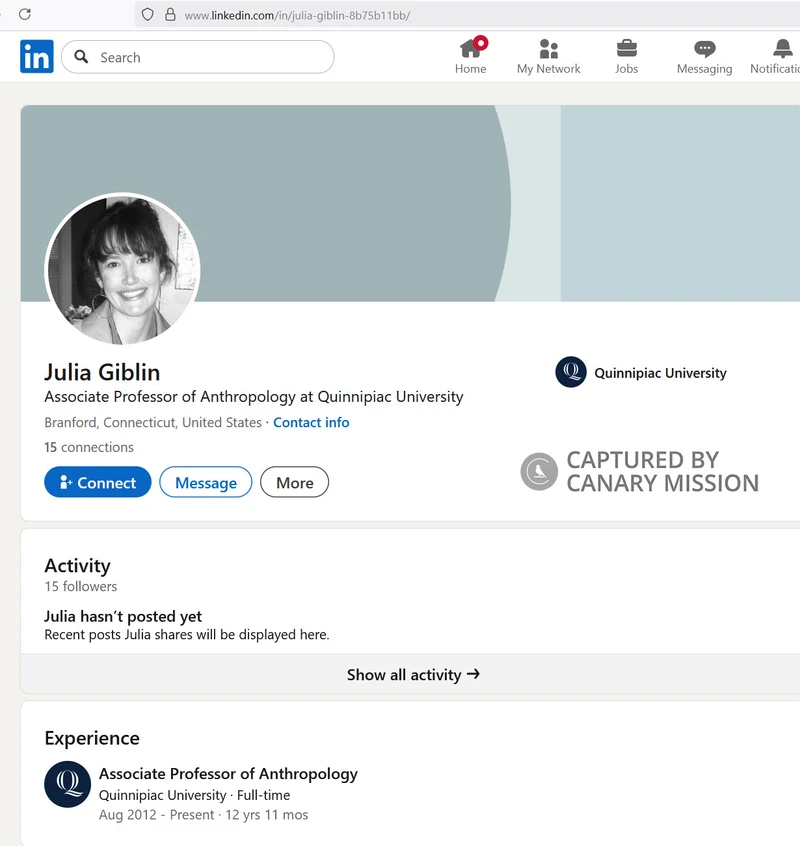Click Quinnipiac University · Full-time text
This screenshot has height=846, width=800.
point(194,795)
